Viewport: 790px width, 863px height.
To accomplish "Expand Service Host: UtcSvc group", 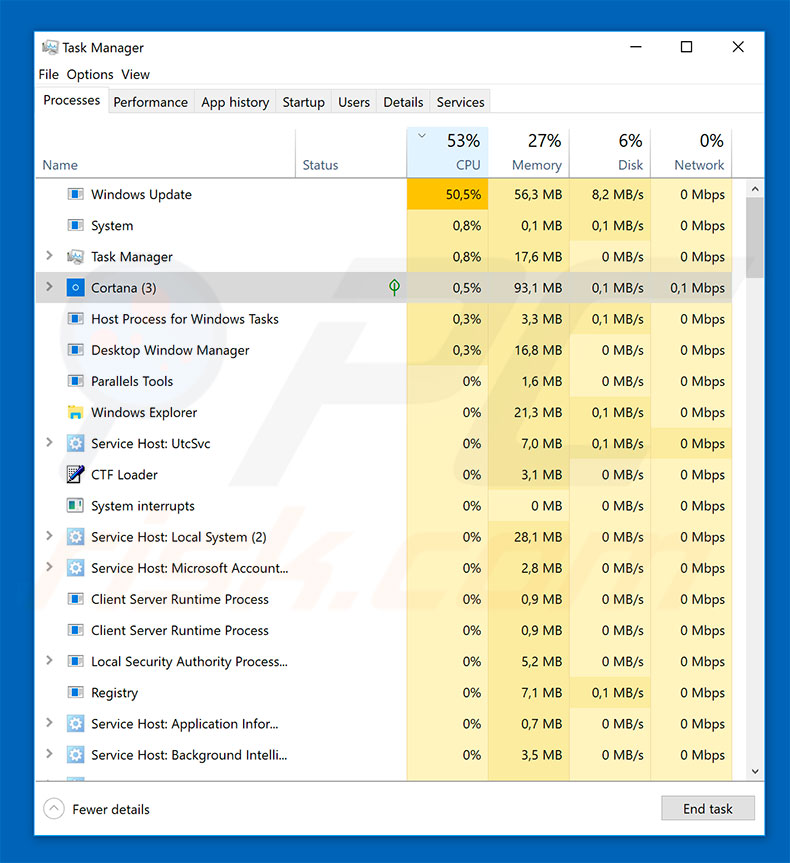I will tap(49, 443).
